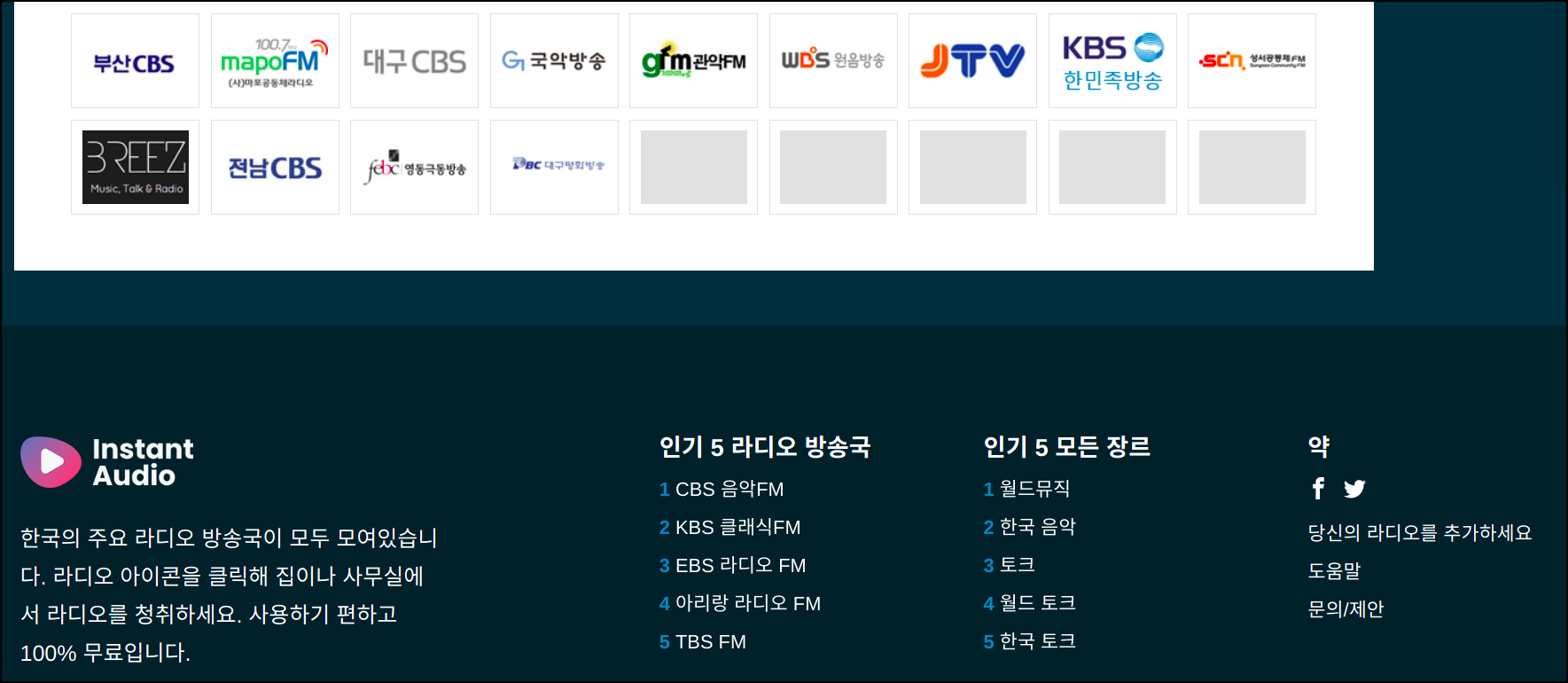This screenshot has height=683, width=1568.
Task: Click the SCN 성서공동체FM logo
Action: coord(1252,60)
